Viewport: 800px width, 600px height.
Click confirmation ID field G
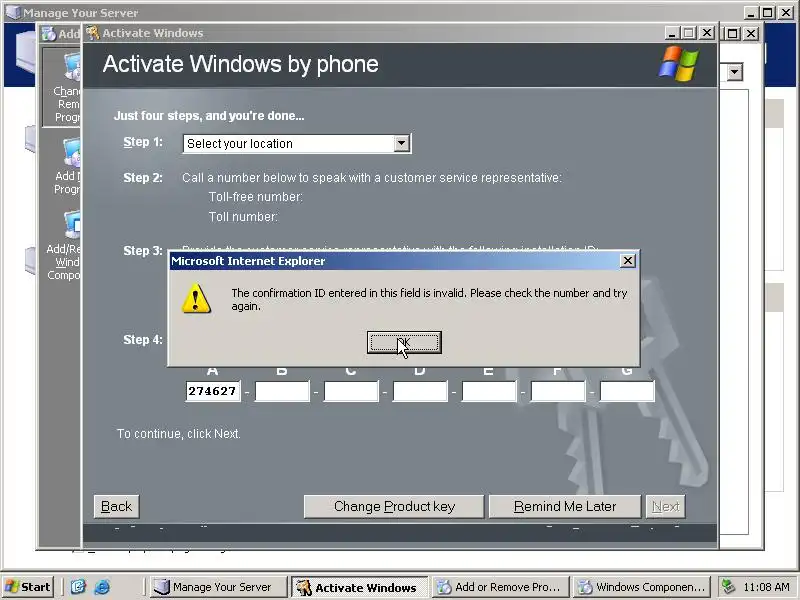point(627,391)
